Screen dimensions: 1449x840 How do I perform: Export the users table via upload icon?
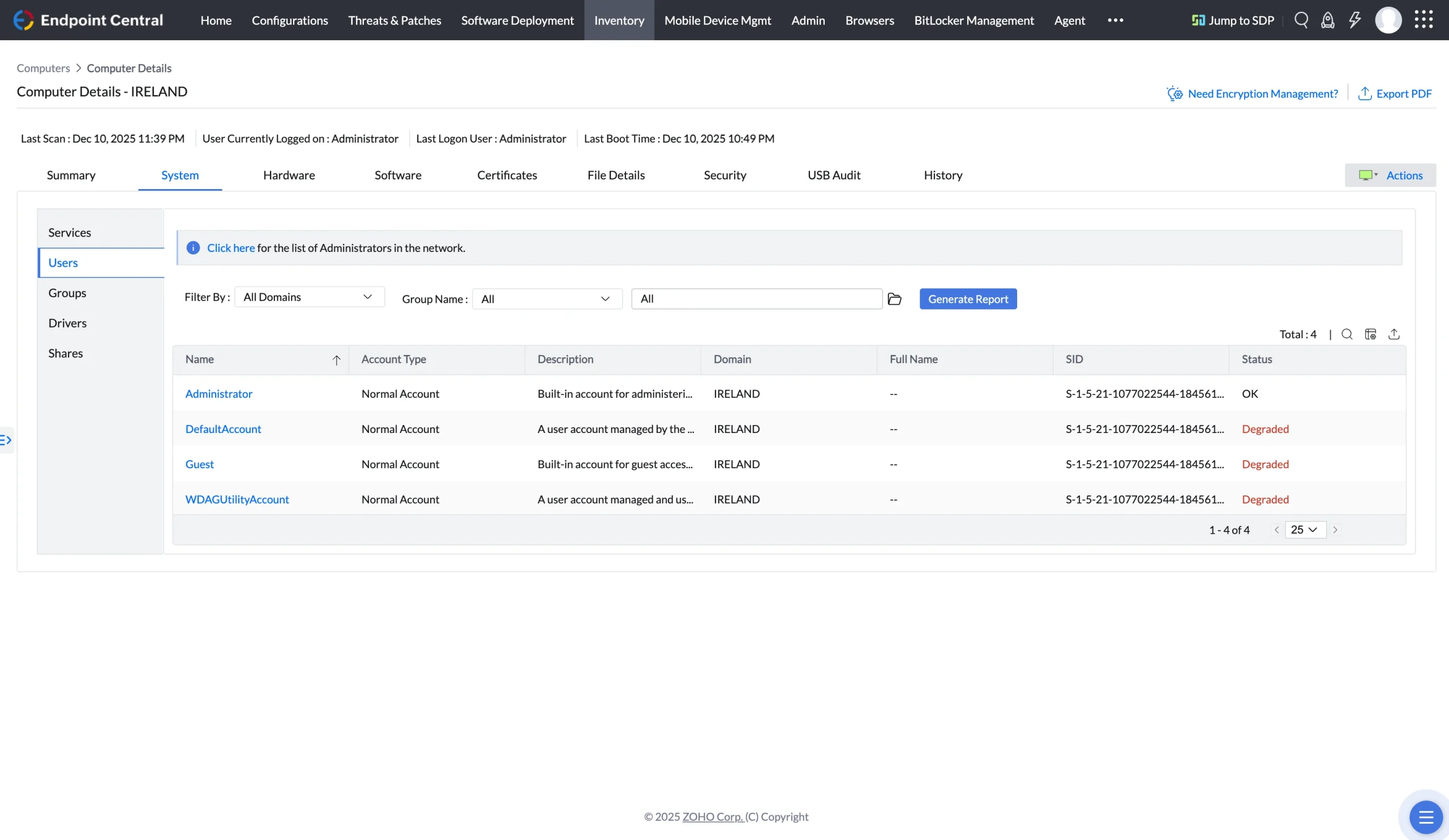(x=1394, y=334)
